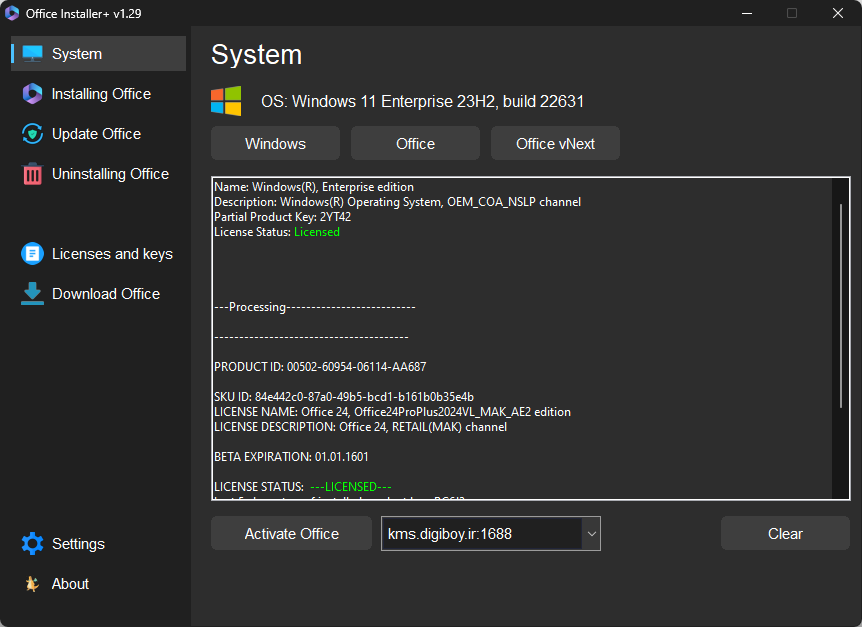Navigate to Download Office page

[x=106, y=294]
